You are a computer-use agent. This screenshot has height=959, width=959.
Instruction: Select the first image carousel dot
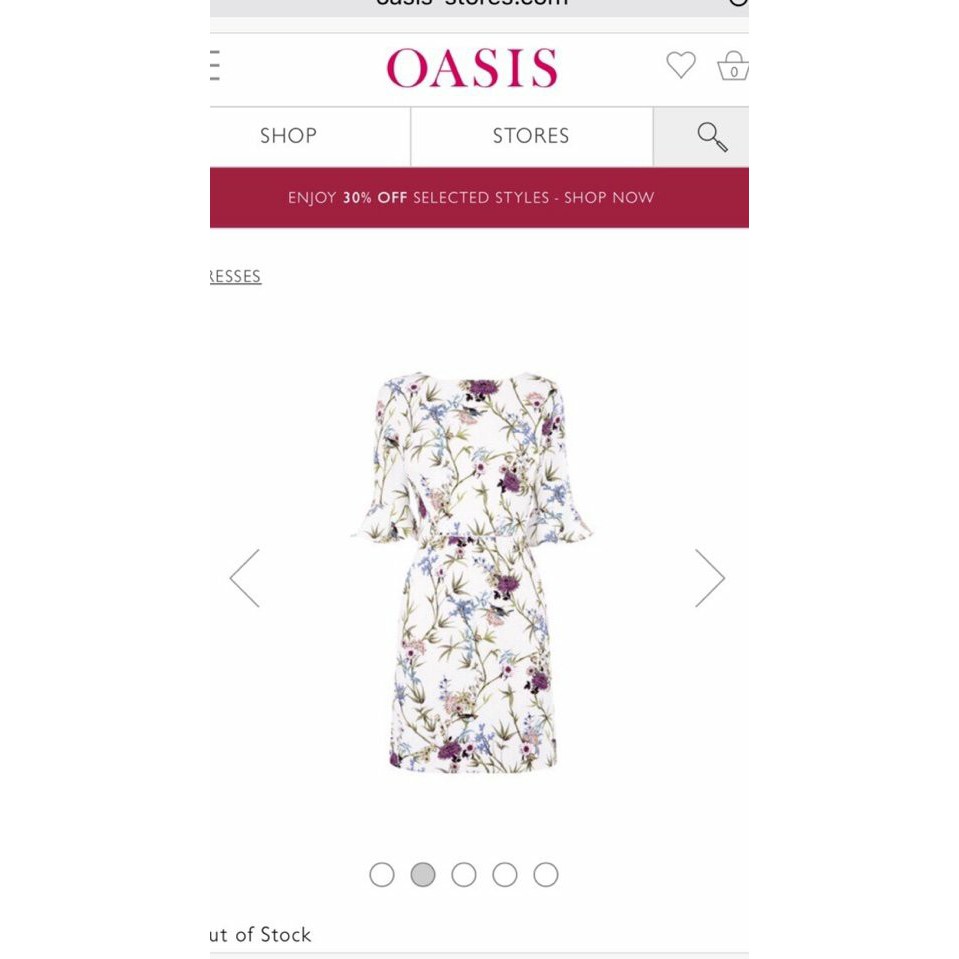[x=382, y=875]
